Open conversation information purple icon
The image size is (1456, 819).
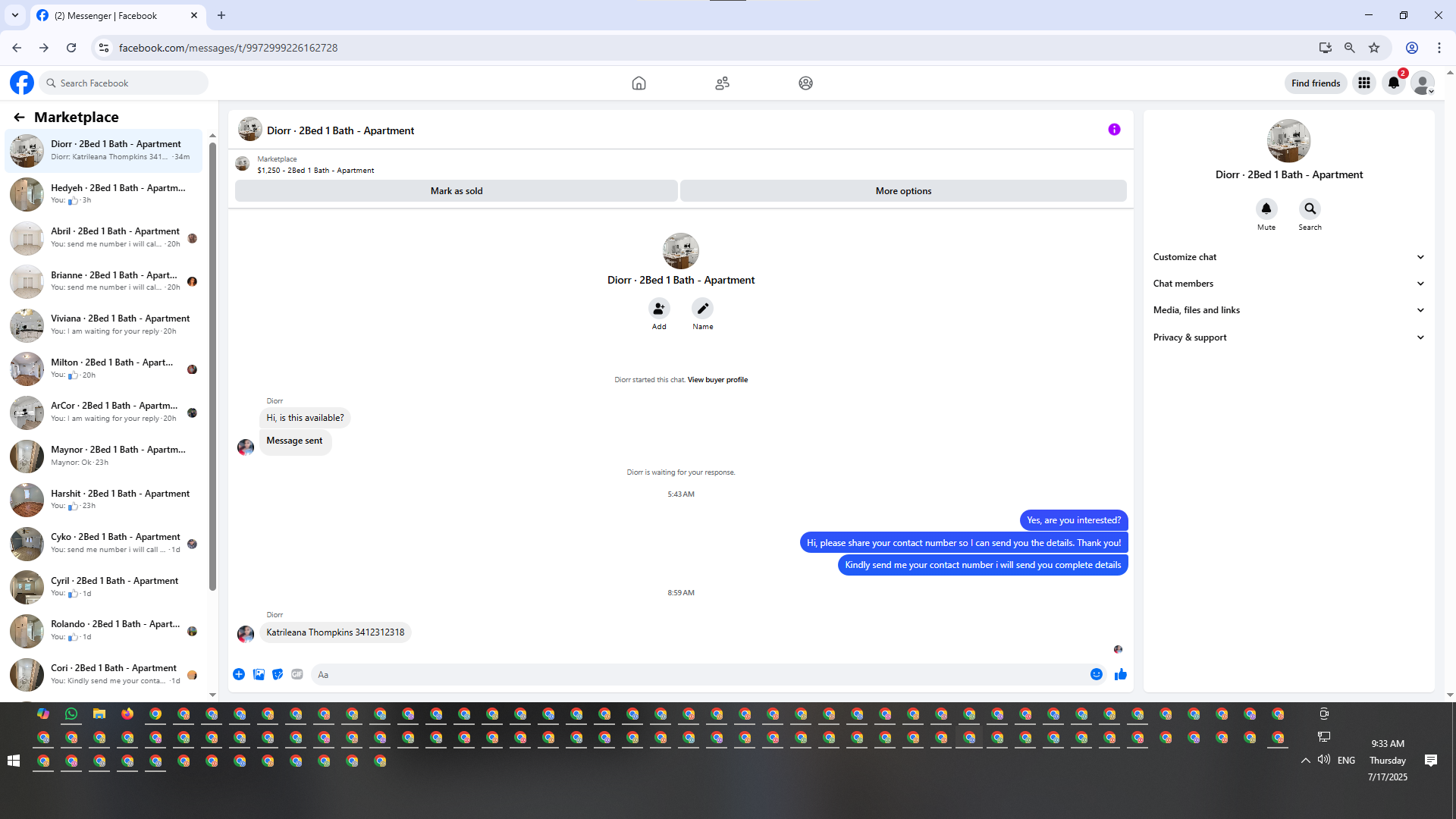[x=1114, y=130]
